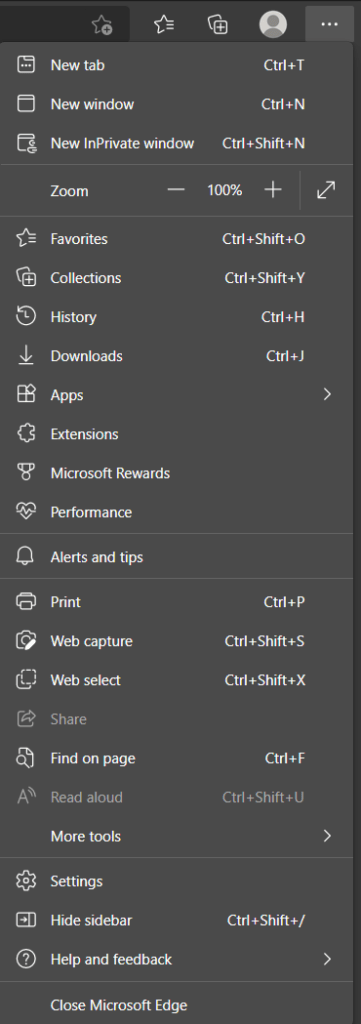
Task: Open the History label
Action: click(x=73, y=317)
